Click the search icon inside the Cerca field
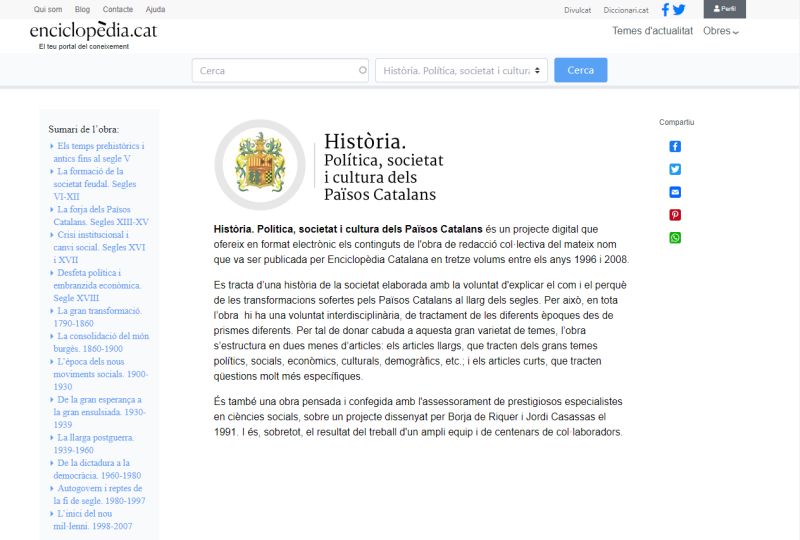The image size is (800, 540). [362, 70]
